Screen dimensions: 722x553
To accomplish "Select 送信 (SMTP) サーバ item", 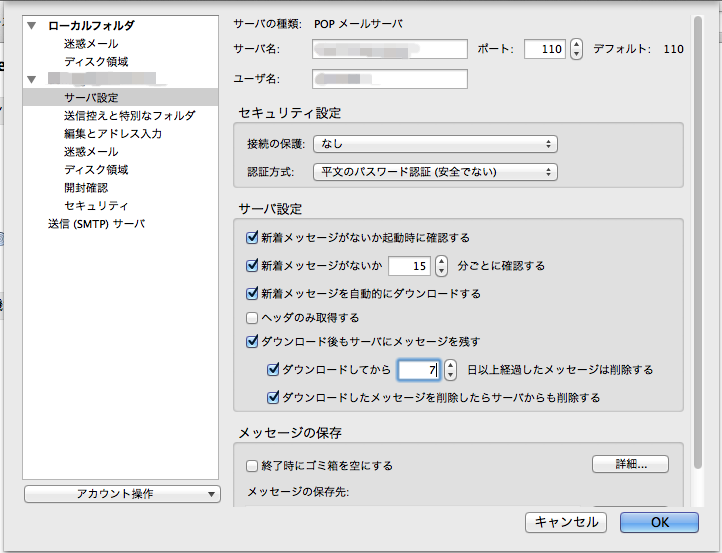I will point(96,224).
